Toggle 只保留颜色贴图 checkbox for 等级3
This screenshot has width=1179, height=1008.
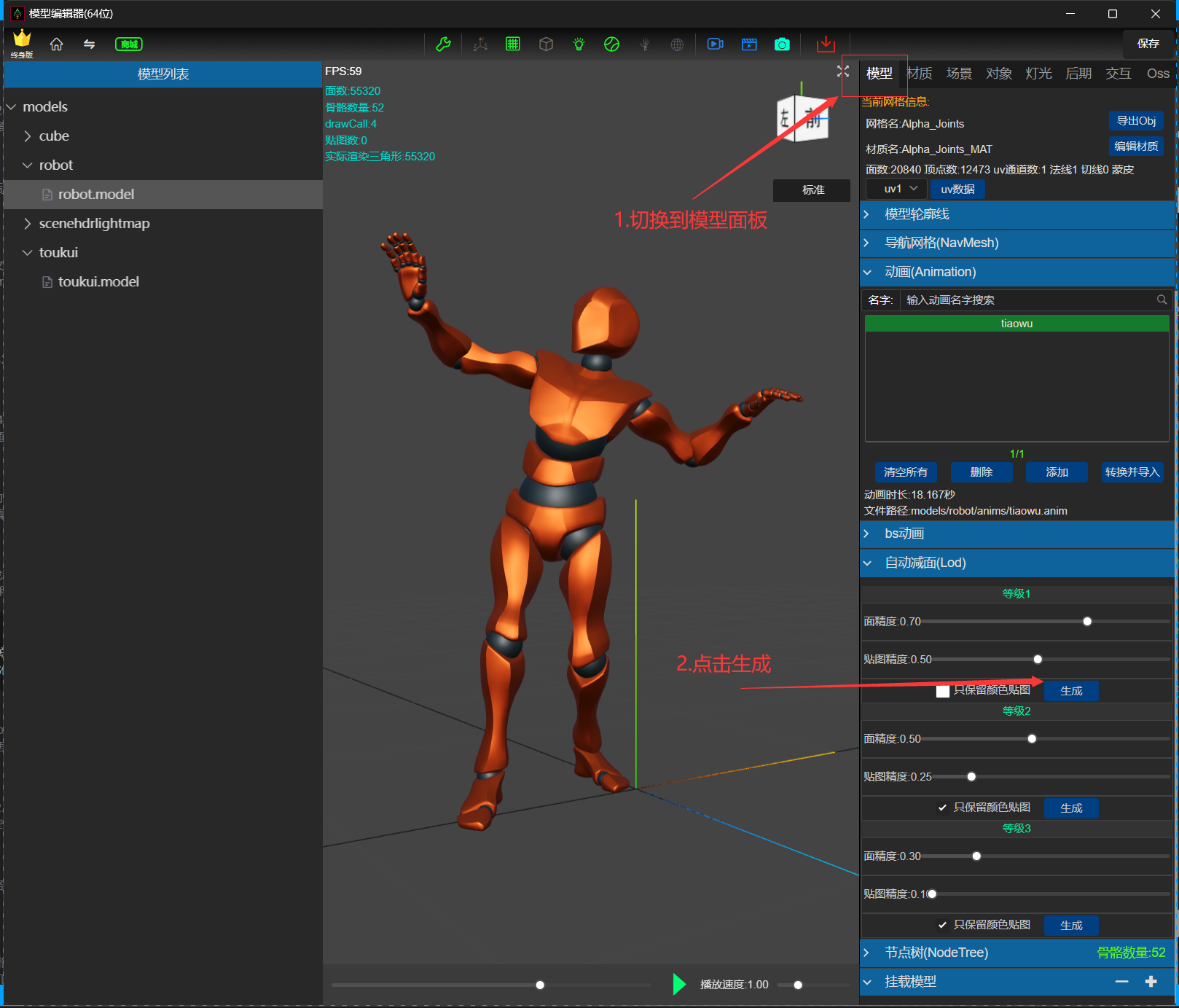point(942,925)
